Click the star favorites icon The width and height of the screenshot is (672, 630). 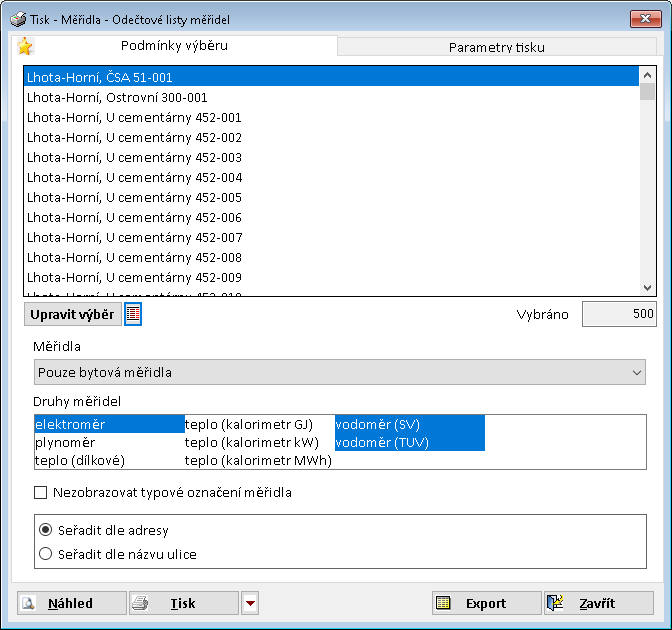tap(25, 47)
